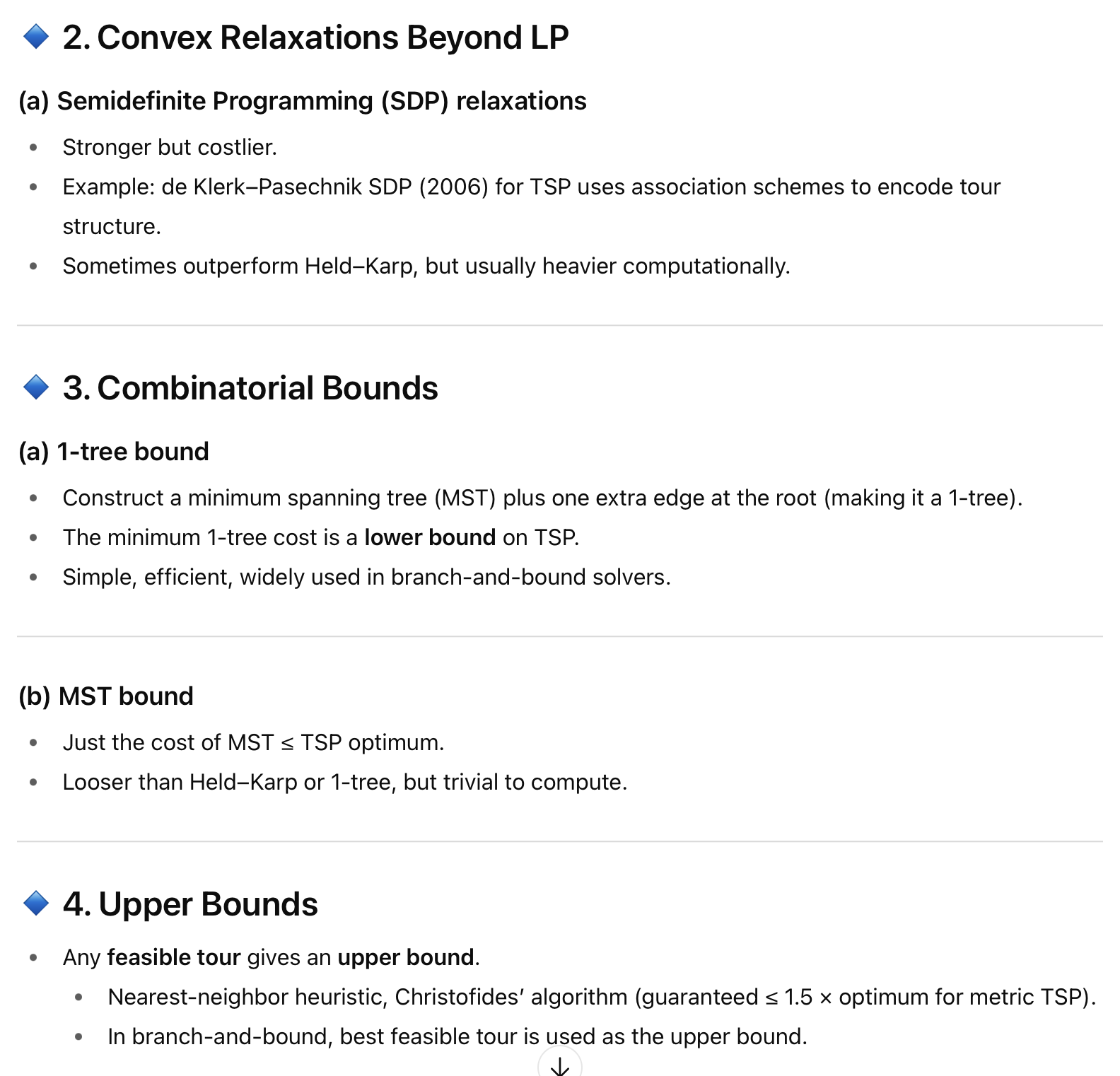
Task: Click the "4. Upper Bounds" heading
Action: pos(190,904)
